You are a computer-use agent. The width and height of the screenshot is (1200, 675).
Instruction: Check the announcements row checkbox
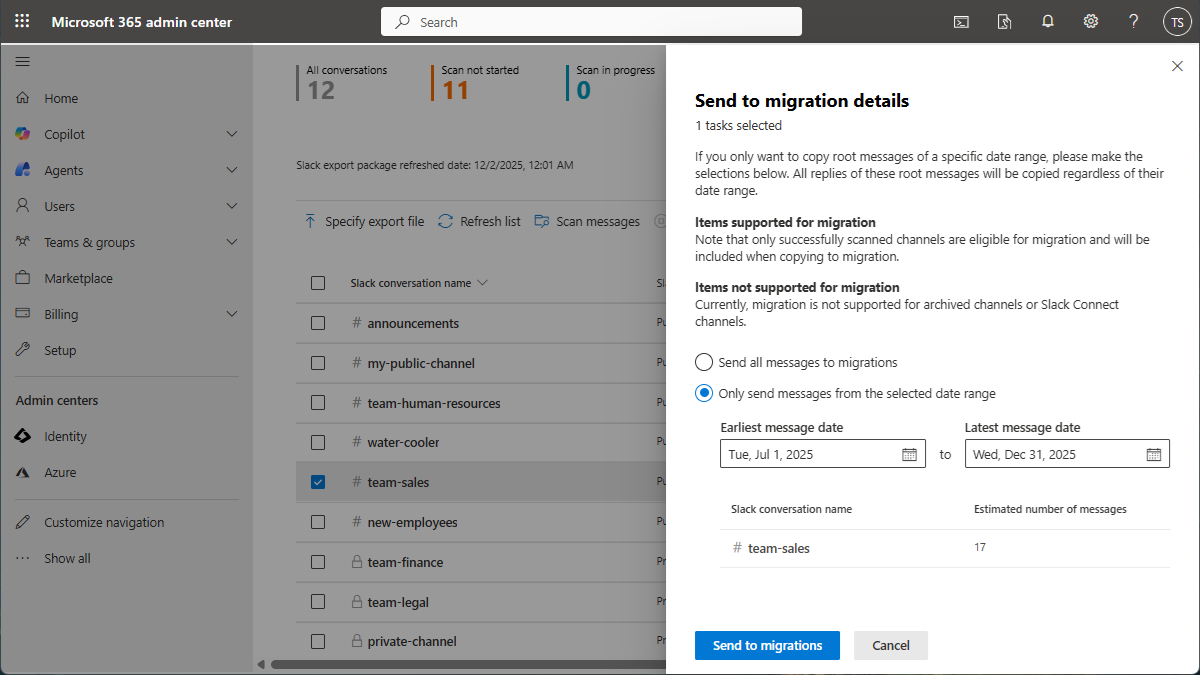pyautogui.click(x=318, y=323)
